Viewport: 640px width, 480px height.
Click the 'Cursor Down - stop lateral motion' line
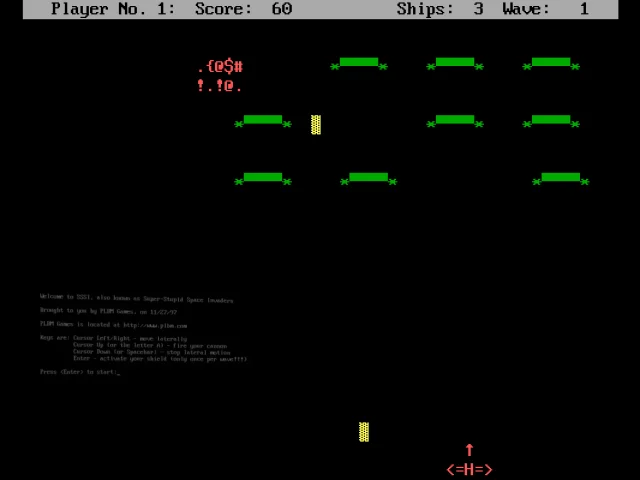tap(151, 352)
